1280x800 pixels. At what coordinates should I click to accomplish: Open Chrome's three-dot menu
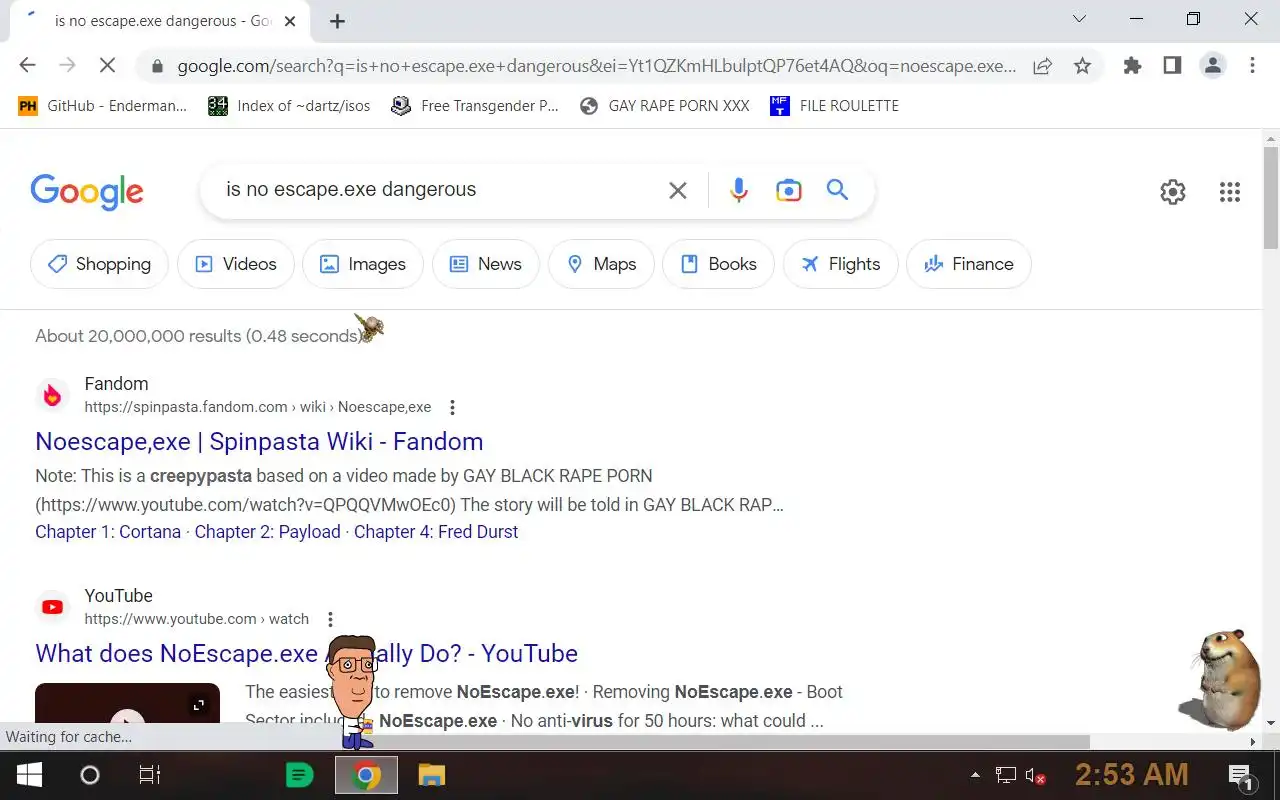click(x=1252, y=66)
